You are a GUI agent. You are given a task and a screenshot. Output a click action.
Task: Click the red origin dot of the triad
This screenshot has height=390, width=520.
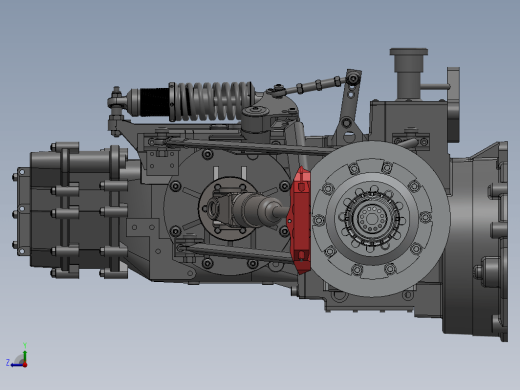(x=25, y=365)
